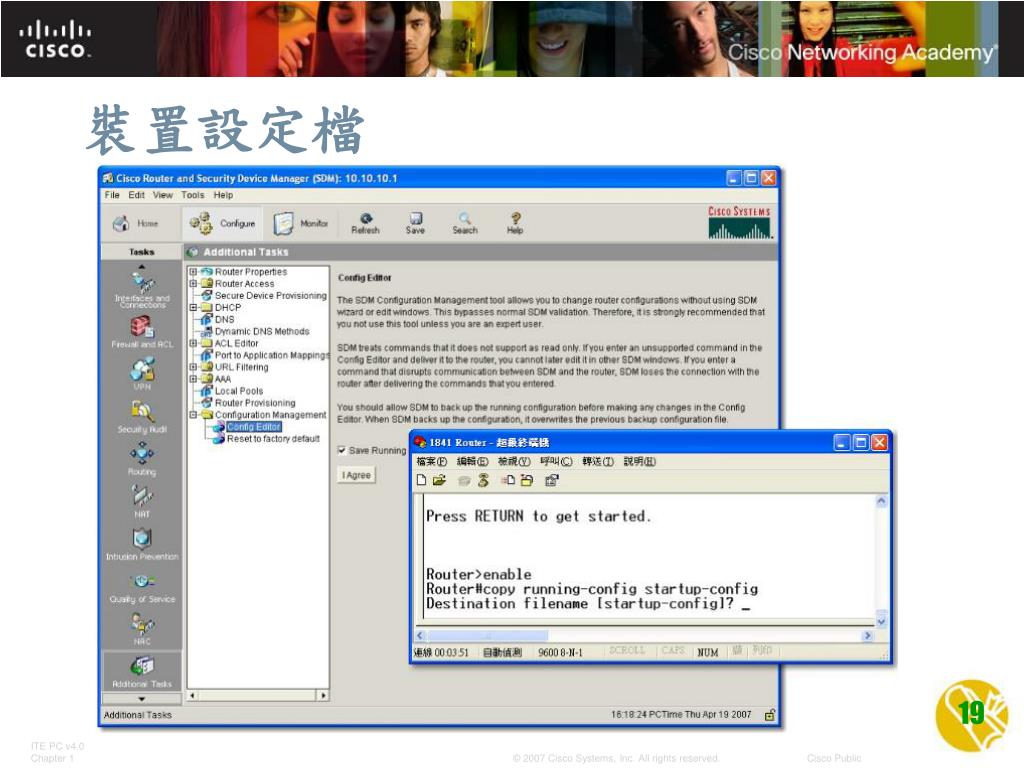The height and width of the screenshot is (768, 1024).
Task: Open the 說明(H) menu in HyperTerminal
Action: coord(639,462)
